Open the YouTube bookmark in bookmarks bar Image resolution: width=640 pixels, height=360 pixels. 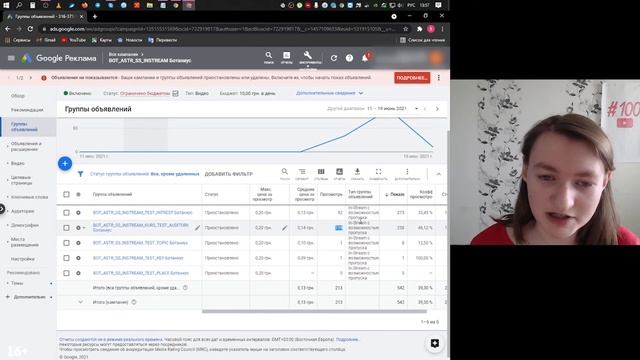(x=73, y=40)
